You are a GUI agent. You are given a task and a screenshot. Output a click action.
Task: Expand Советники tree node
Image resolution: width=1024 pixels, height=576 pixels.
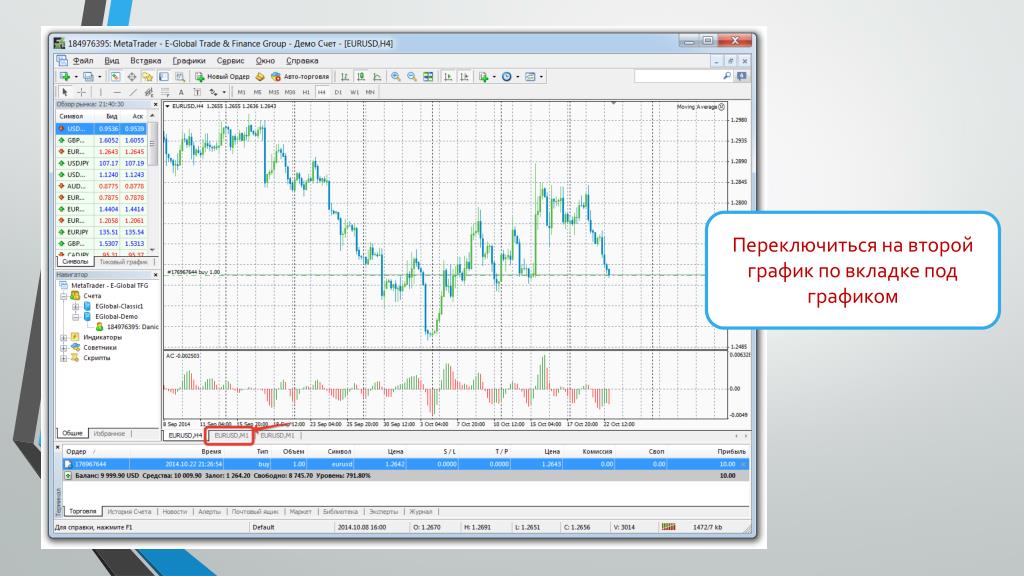63,348
